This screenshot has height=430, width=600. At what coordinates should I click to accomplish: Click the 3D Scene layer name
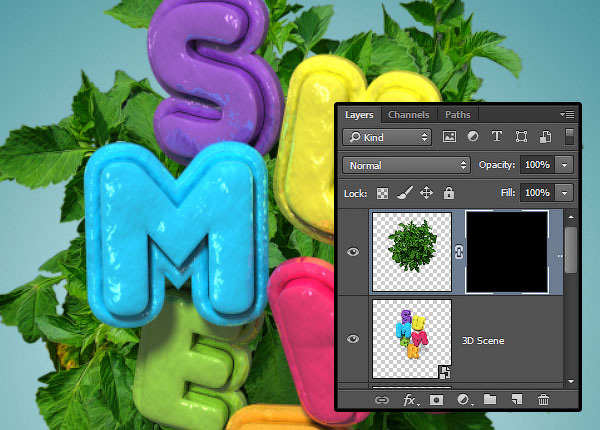[483, 341]
